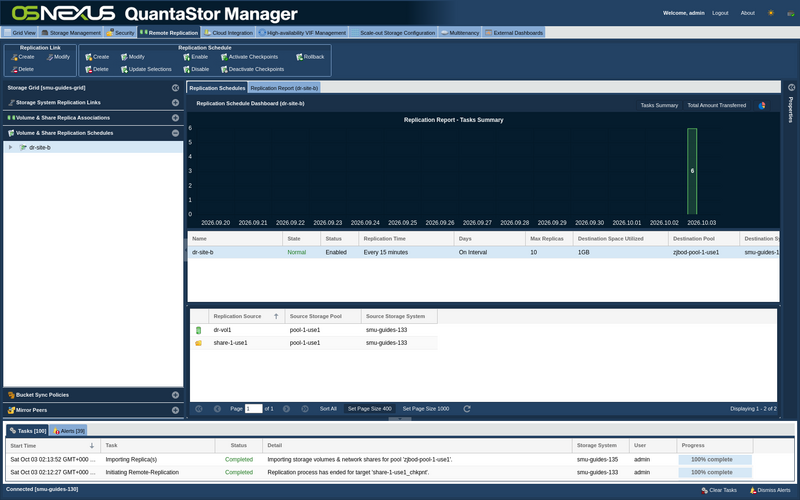Sort by the Name column header
The height and width of the screenshot is (500, 800).
[x=235, y=238]
